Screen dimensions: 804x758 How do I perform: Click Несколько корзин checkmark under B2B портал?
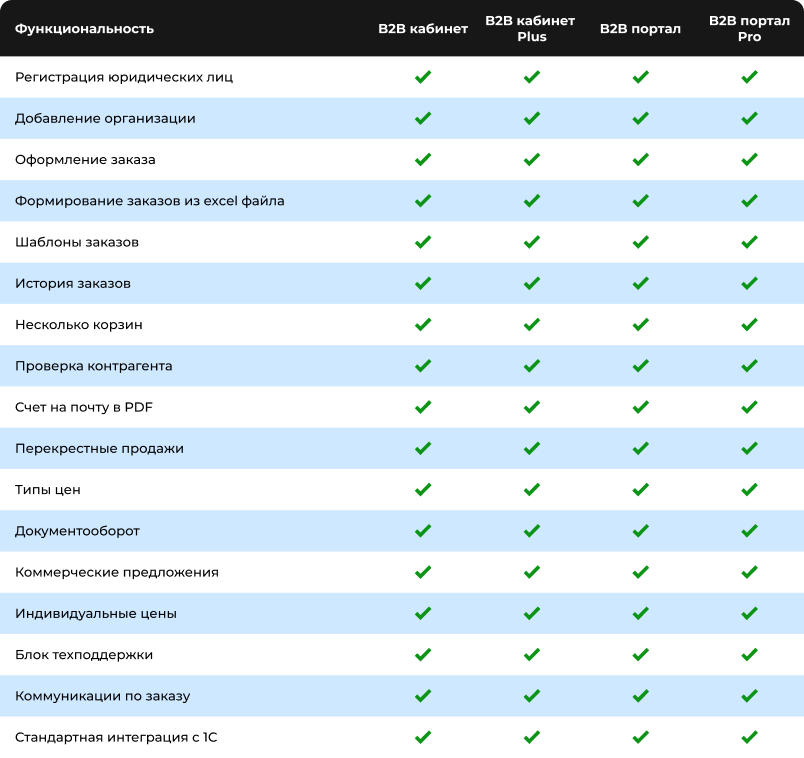point(640,325)
